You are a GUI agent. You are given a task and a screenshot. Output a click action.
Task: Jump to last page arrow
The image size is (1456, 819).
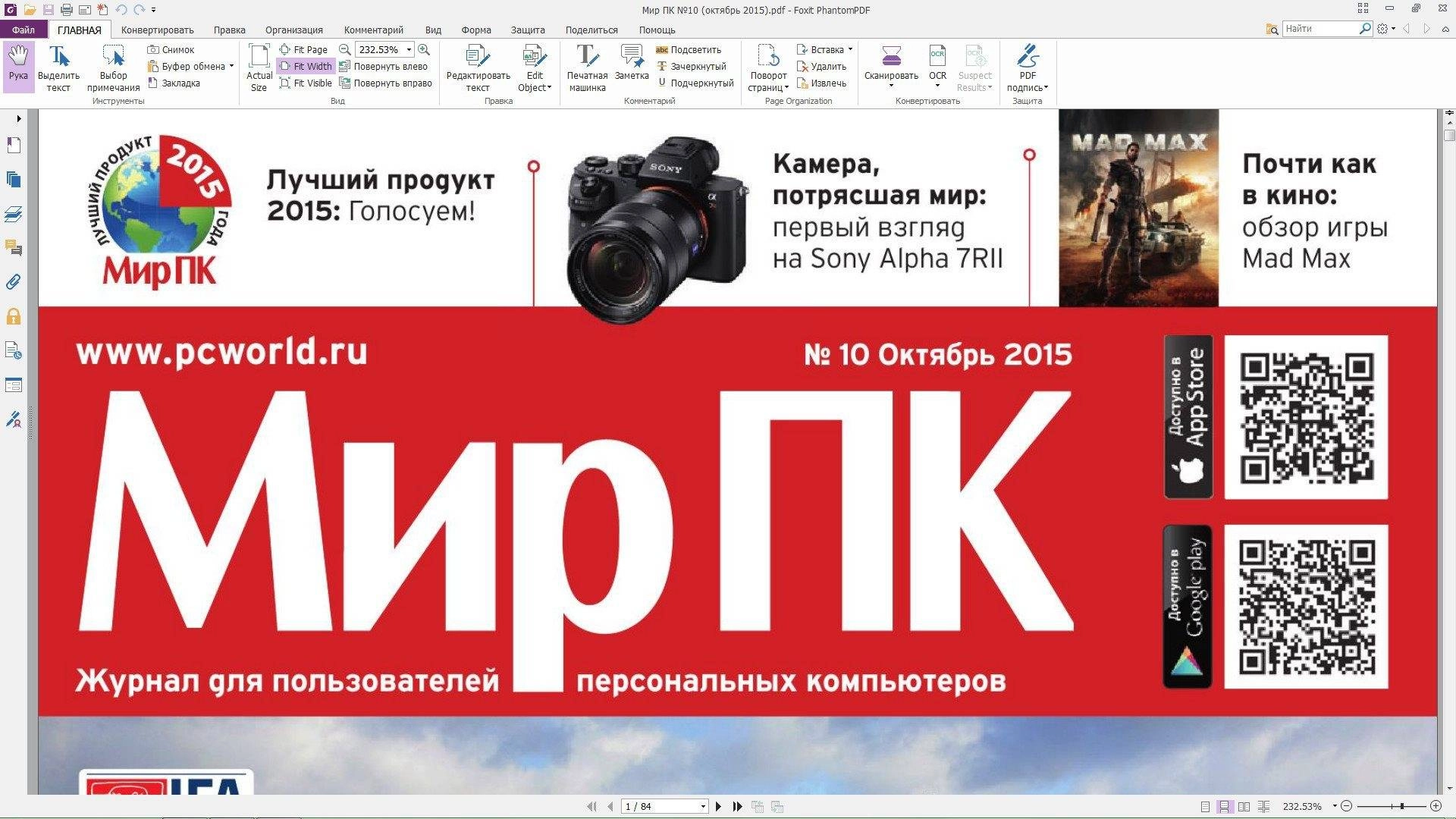point(737,806)
